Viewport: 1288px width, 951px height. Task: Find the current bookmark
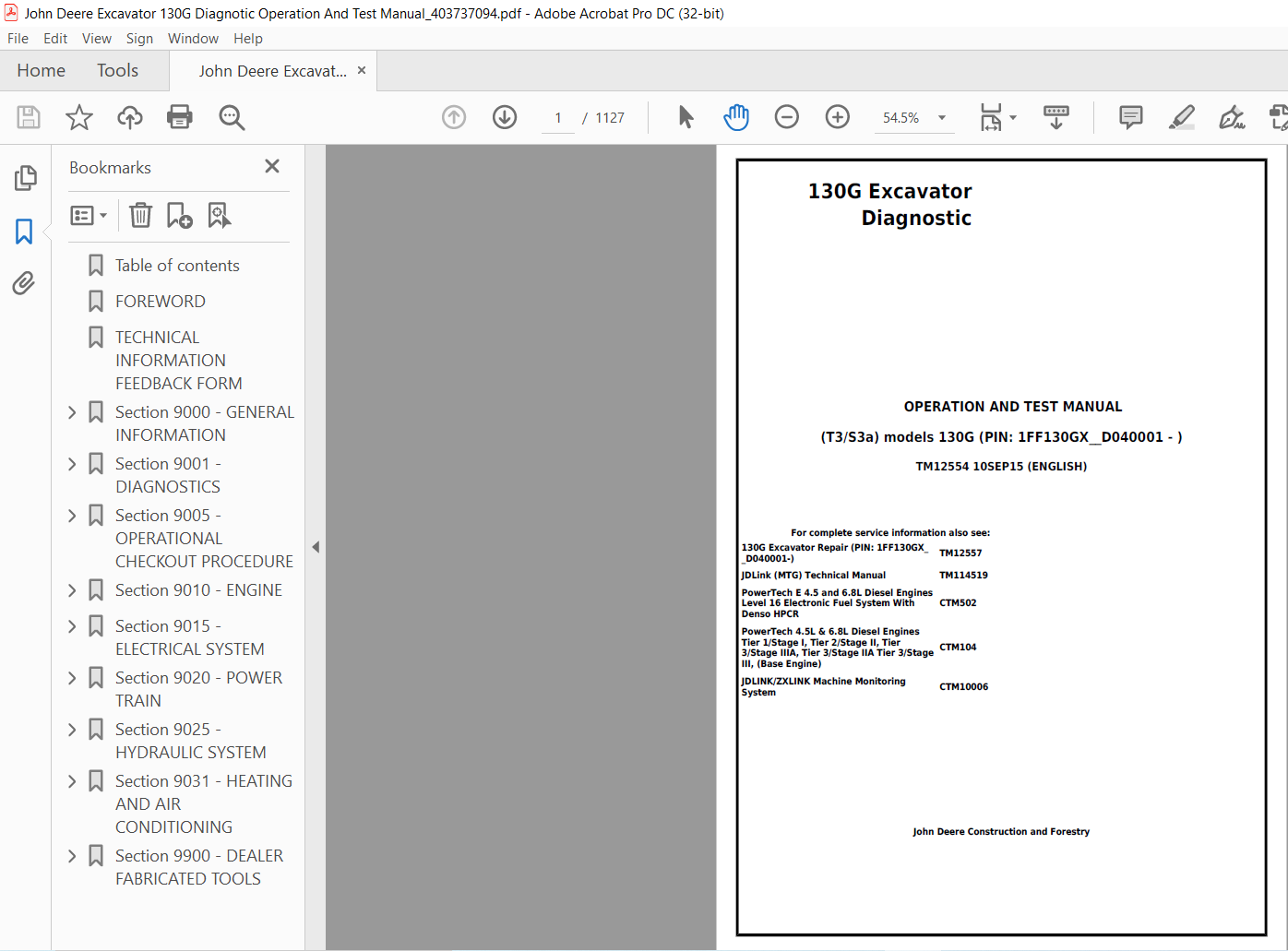(x=219, y=215)
